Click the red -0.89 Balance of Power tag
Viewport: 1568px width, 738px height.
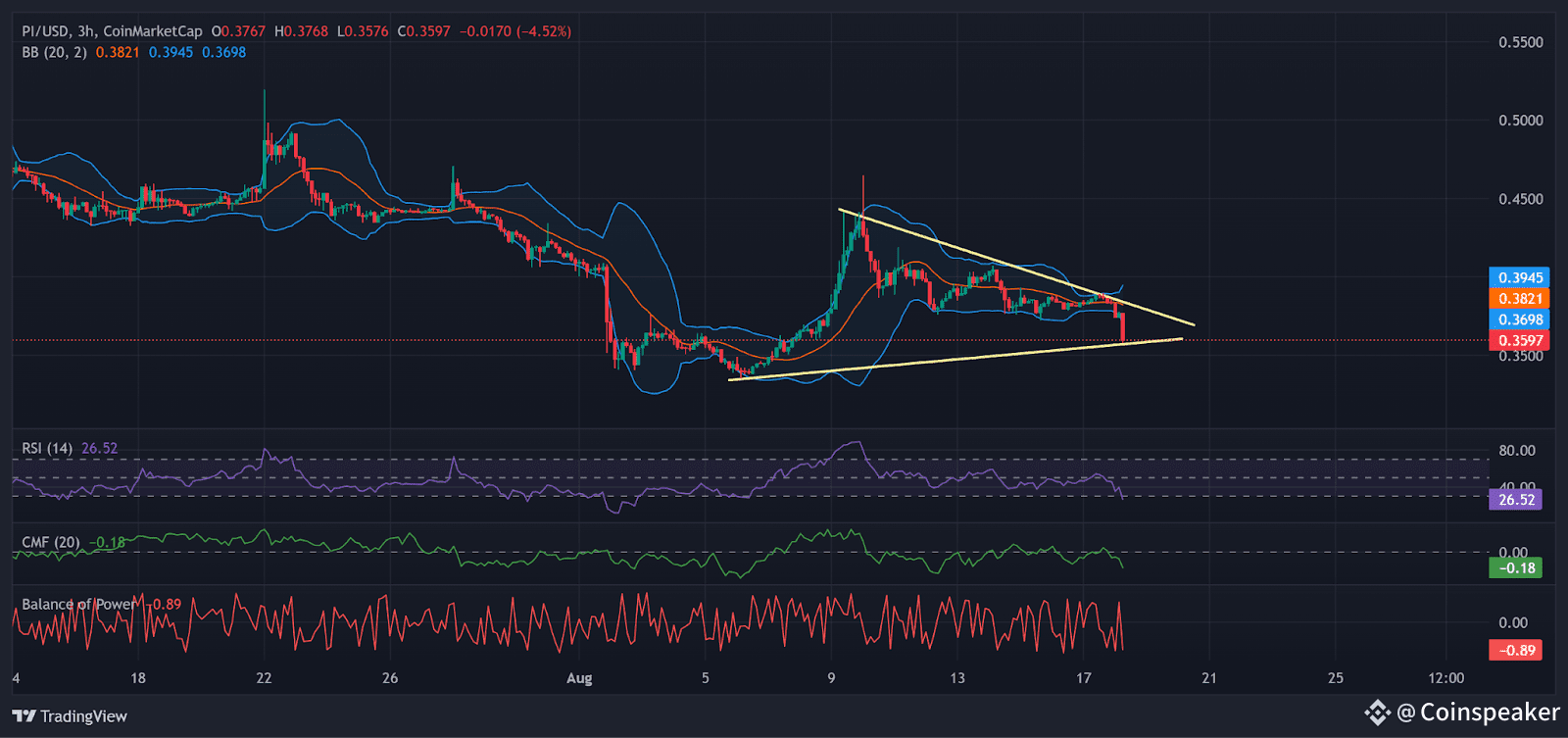point(1515,651)
